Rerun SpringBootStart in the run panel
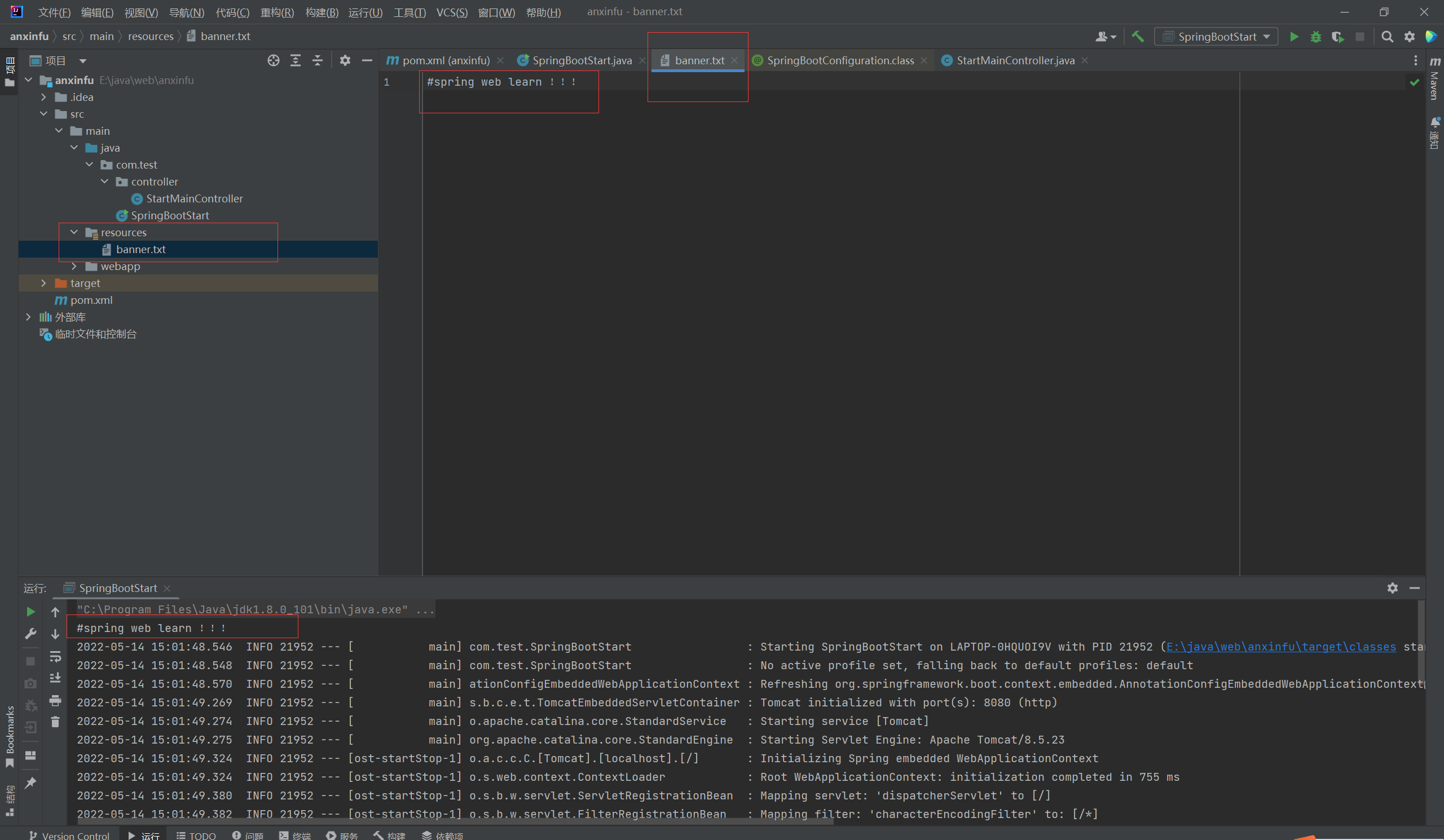Viewport: 1444px width, 840px height. [30, 612]
